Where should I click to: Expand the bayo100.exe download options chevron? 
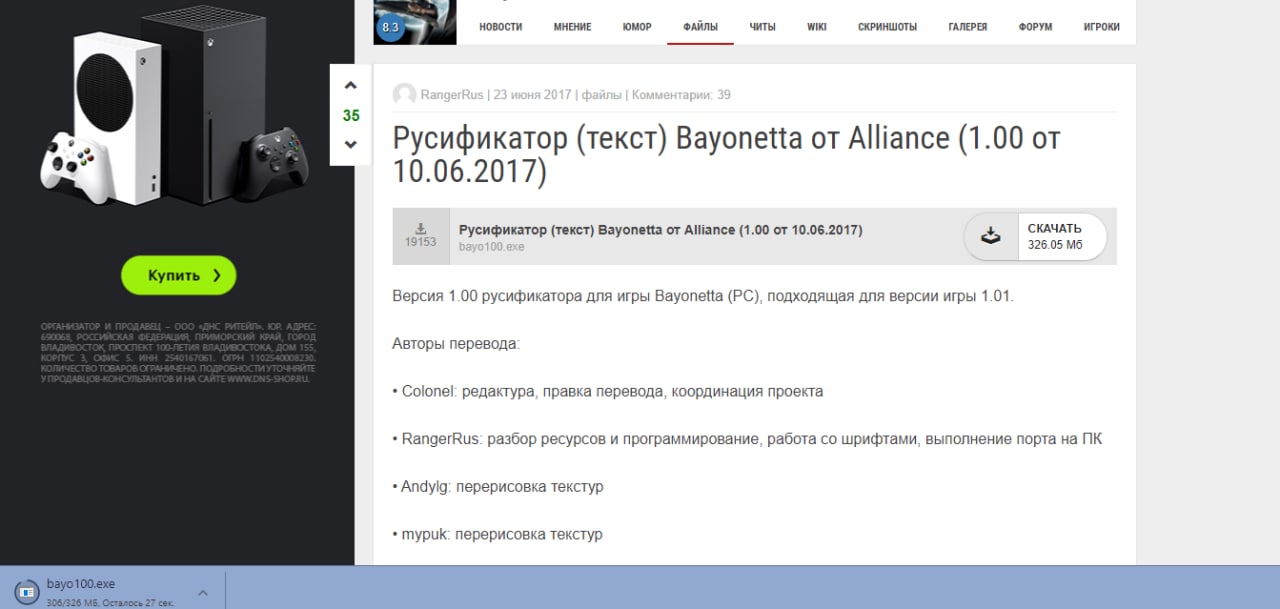coord(202,592)
